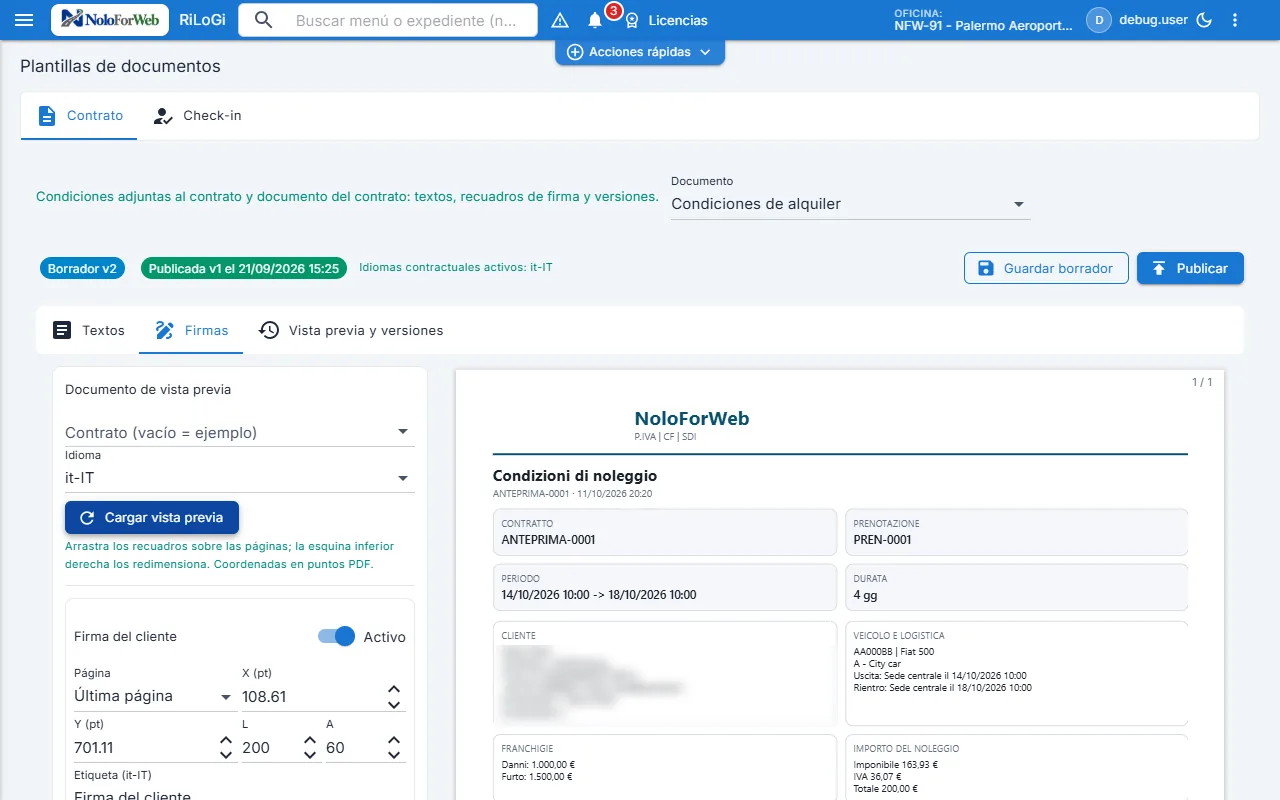Click the PREN-0001 reservation value in preview
Image resolution: width=1280 pixels, height=800 pixels.
(883, 540)
